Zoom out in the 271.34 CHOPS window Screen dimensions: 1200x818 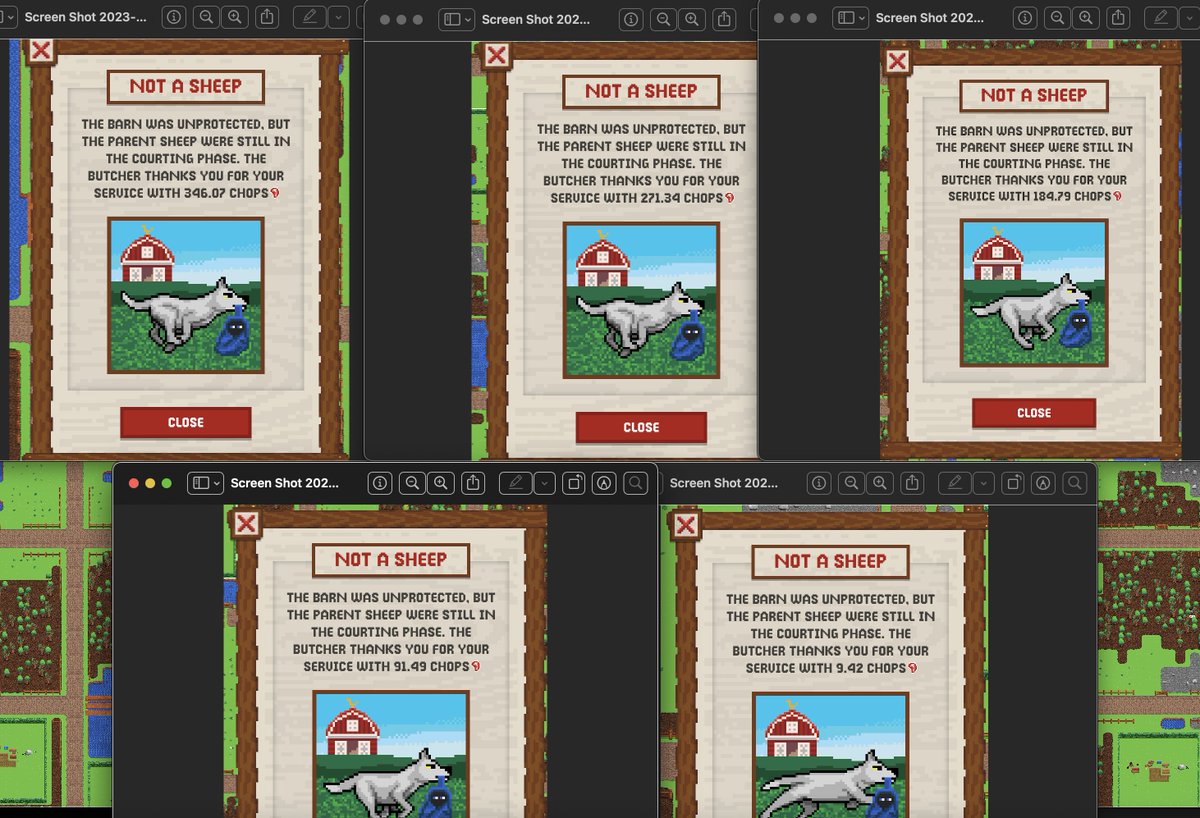663,19
